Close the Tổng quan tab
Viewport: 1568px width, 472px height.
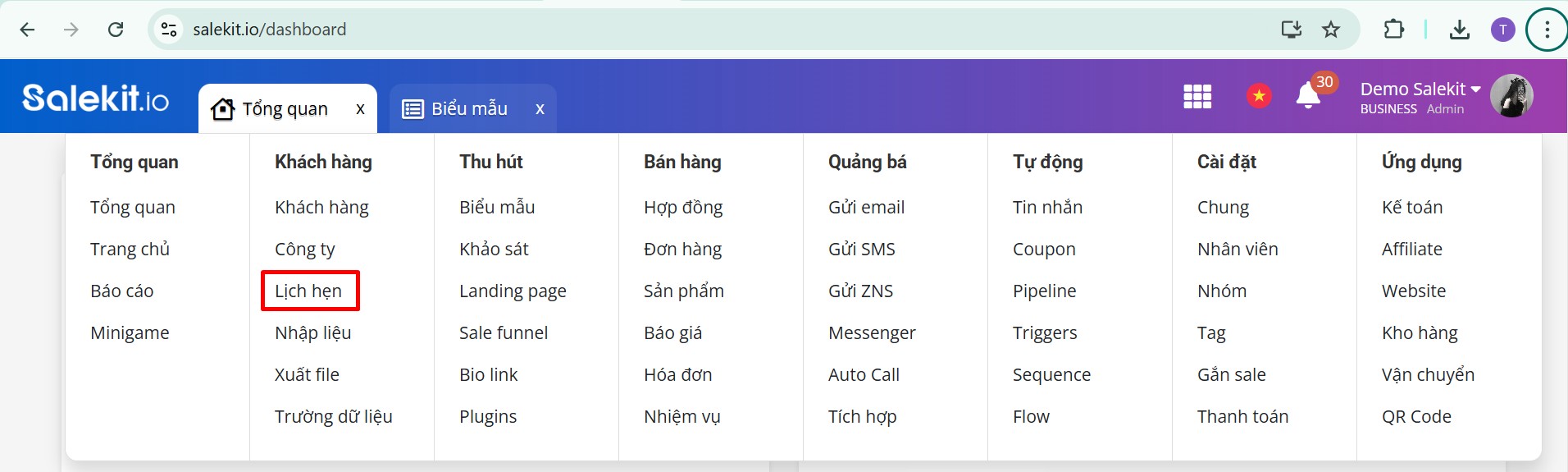pos(360,109)
